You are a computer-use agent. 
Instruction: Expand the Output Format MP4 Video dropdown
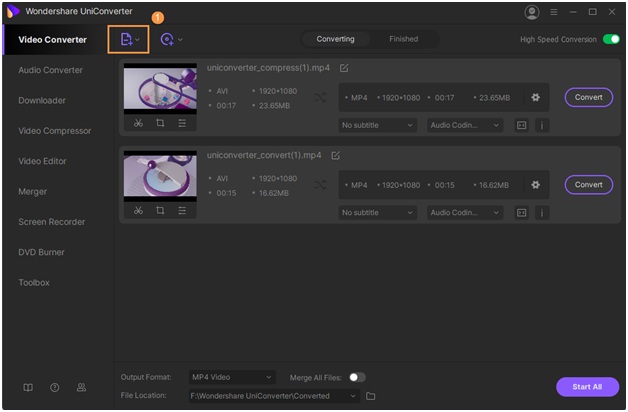click(x=231, y=377)
